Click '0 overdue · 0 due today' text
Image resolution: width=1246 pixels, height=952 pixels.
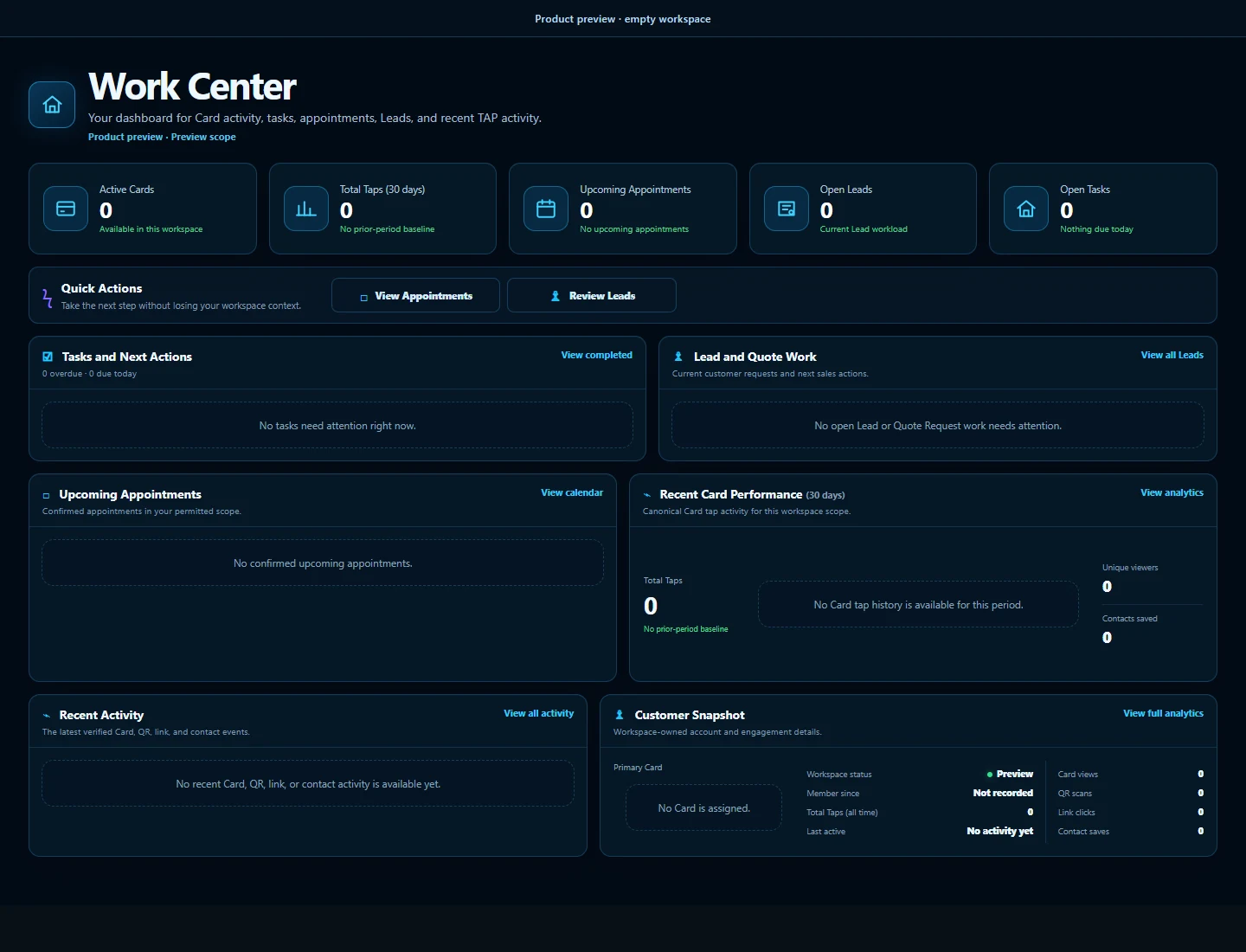89,374
